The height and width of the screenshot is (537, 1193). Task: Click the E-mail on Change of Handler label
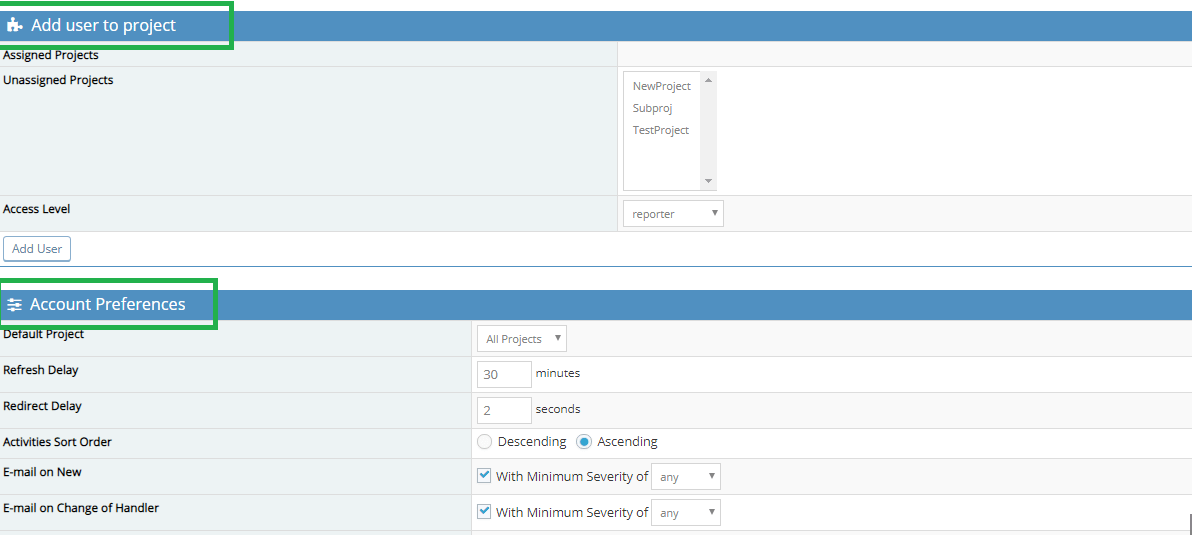click(x=81, y=508)
